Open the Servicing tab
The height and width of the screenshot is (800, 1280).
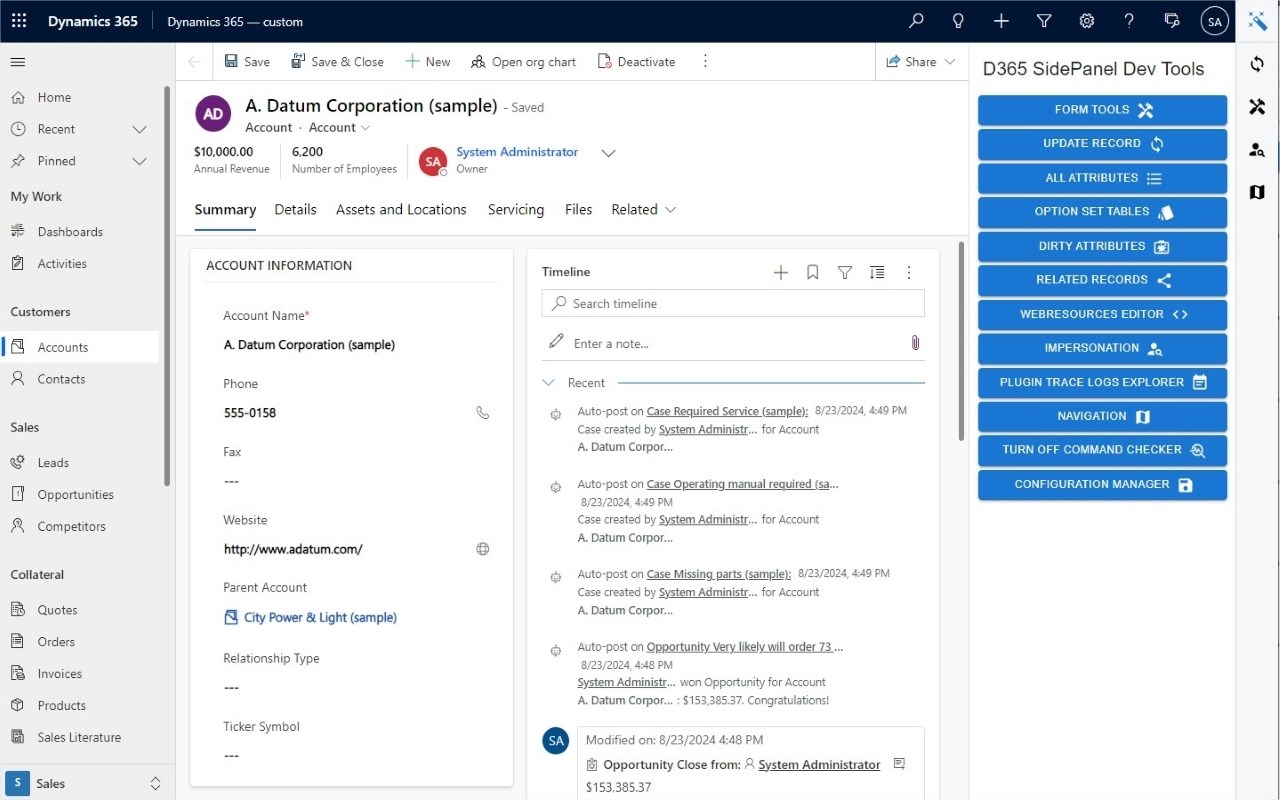(516, 210)
